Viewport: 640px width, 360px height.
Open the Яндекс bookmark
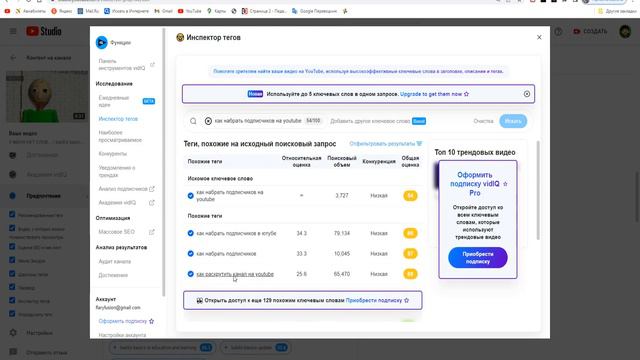pyautogui.click(x=62, y=11)
